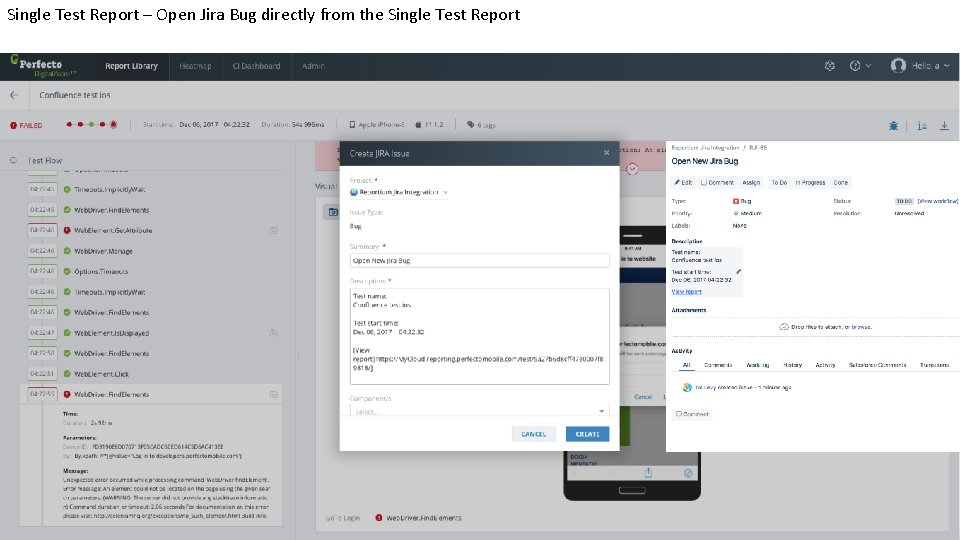Viewport: 960px width, 540px height.
Task: Set Jira issue status In Progress
Action: [810, 182]
